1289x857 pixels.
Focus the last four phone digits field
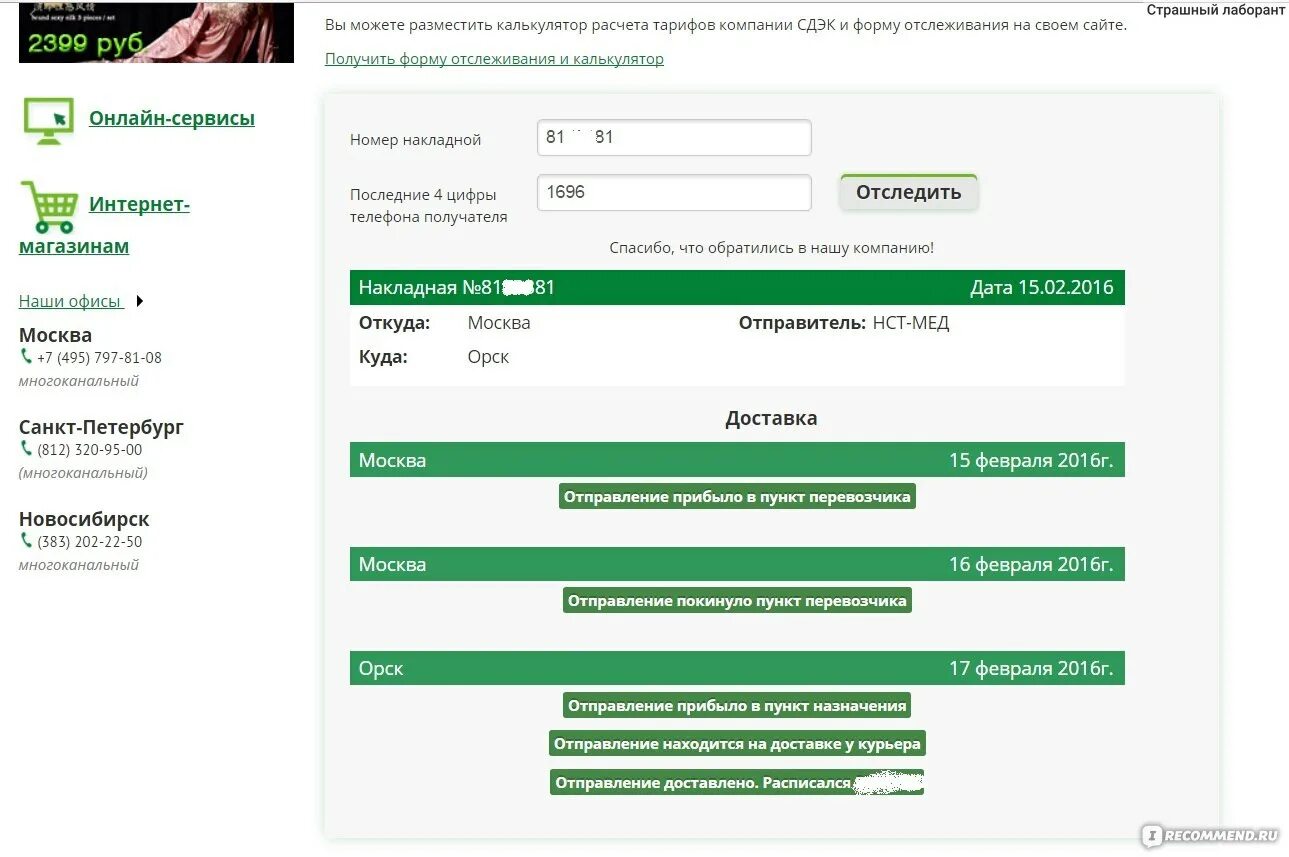(674, 192)
